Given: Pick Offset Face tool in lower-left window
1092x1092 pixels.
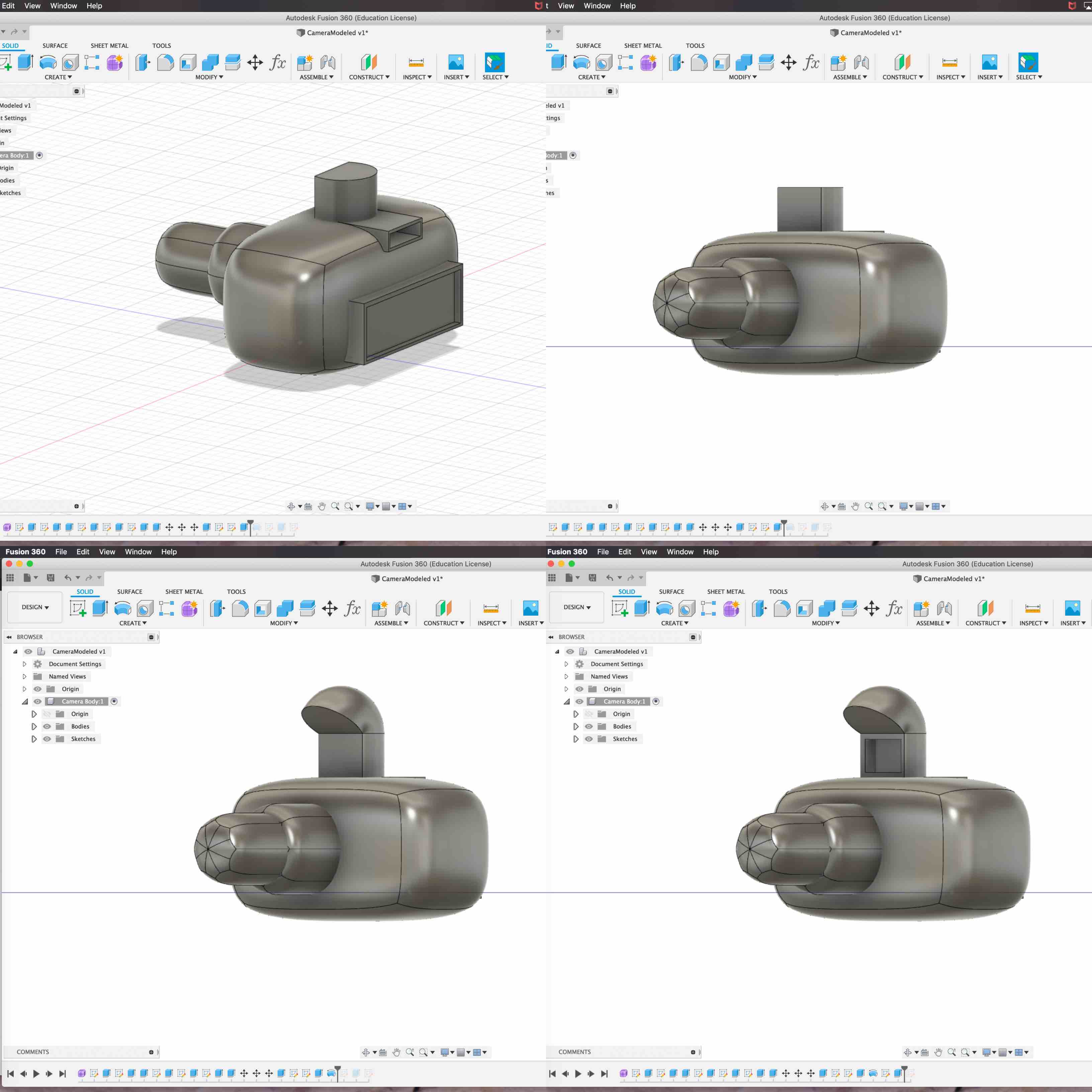Looking at the screenshot, I should (307, 608).
